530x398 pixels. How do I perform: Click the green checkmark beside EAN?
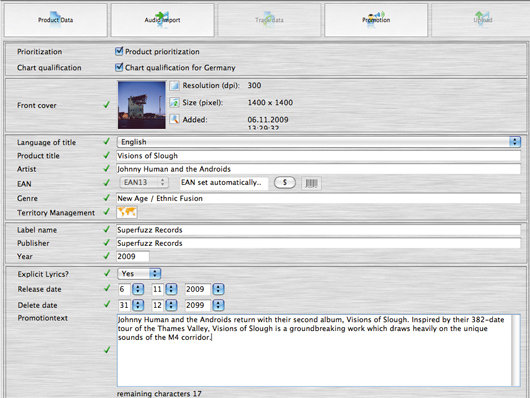click(106, 183)
